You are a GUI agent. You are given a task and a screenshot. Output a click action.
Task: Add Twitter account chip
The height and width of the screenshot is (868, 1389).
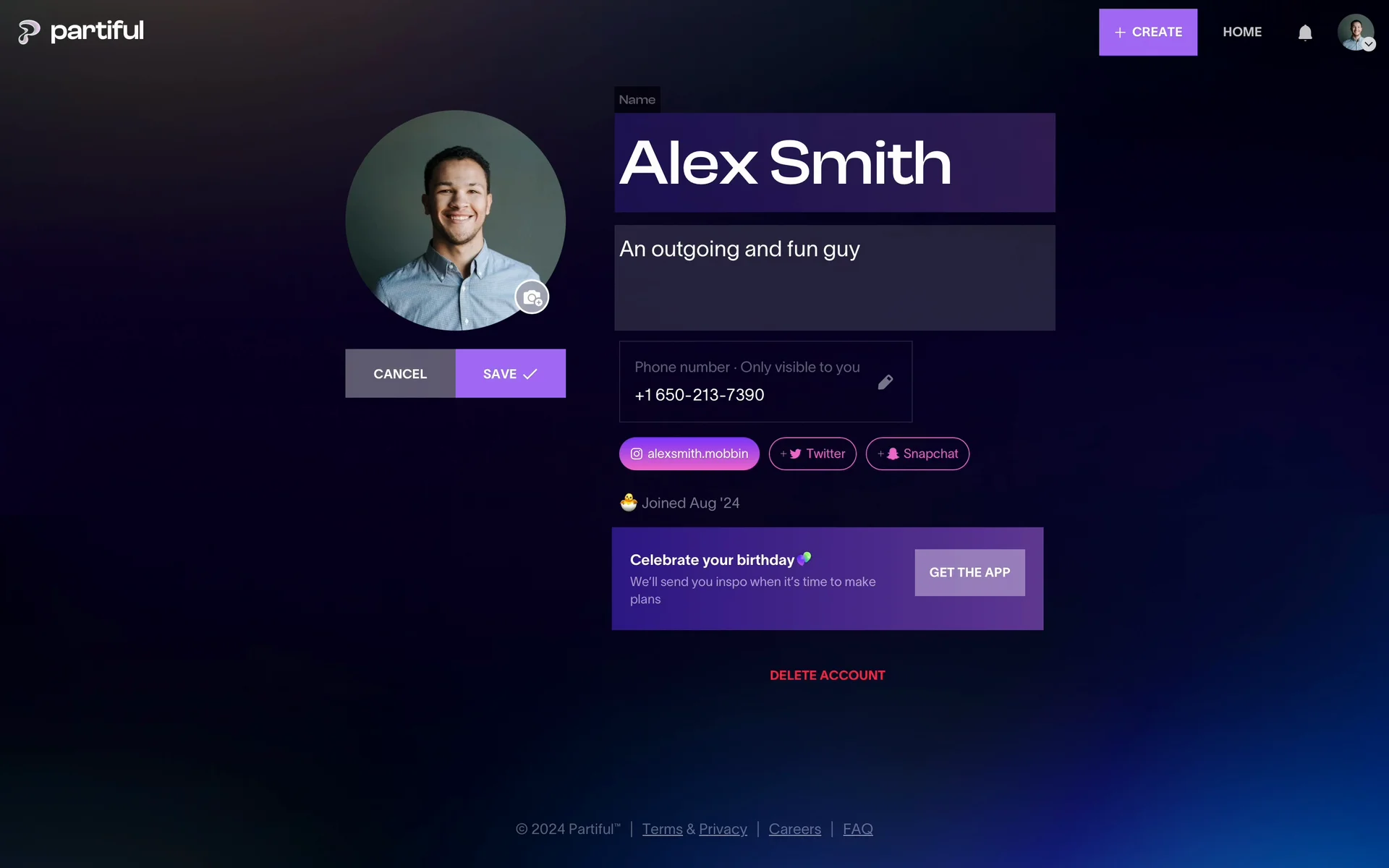tap(812, 454)
